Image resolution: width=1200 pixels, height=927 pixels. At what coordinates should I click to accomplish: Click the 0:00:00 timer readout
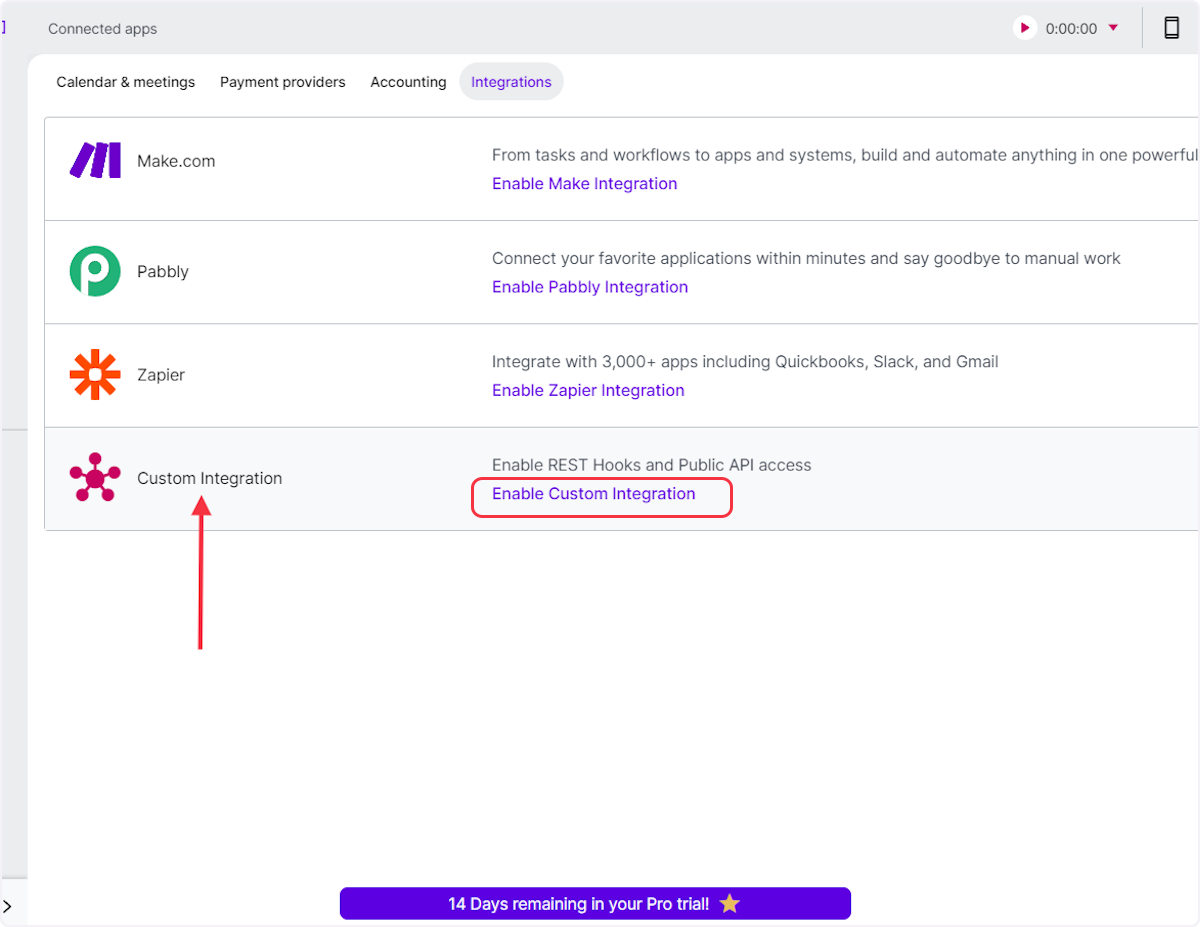(1071, 29)
